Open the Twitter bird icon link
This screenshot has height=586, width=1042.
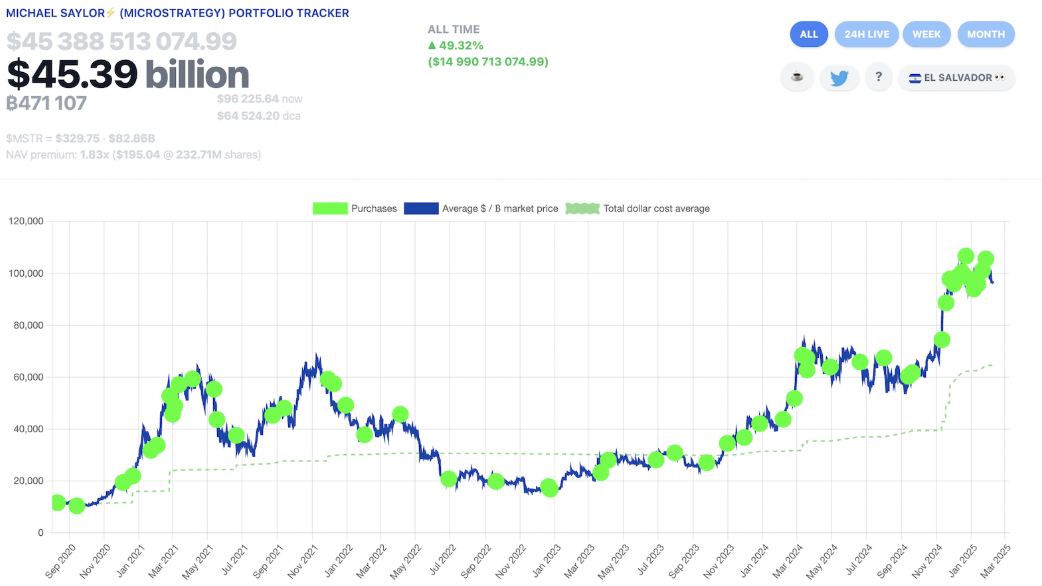[839, 77]
